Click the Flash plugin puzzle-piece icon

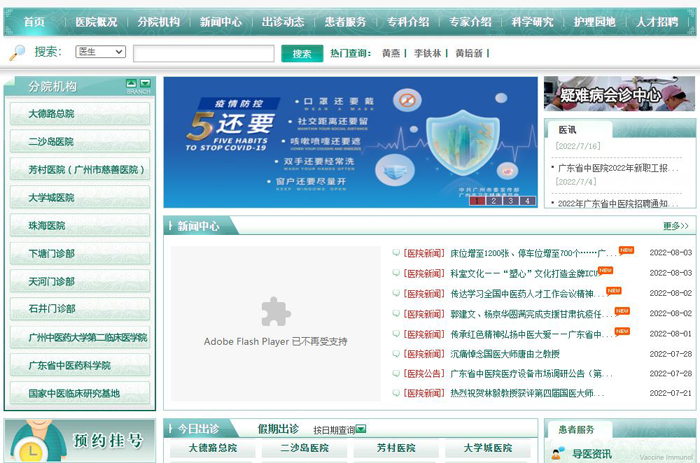275,312
